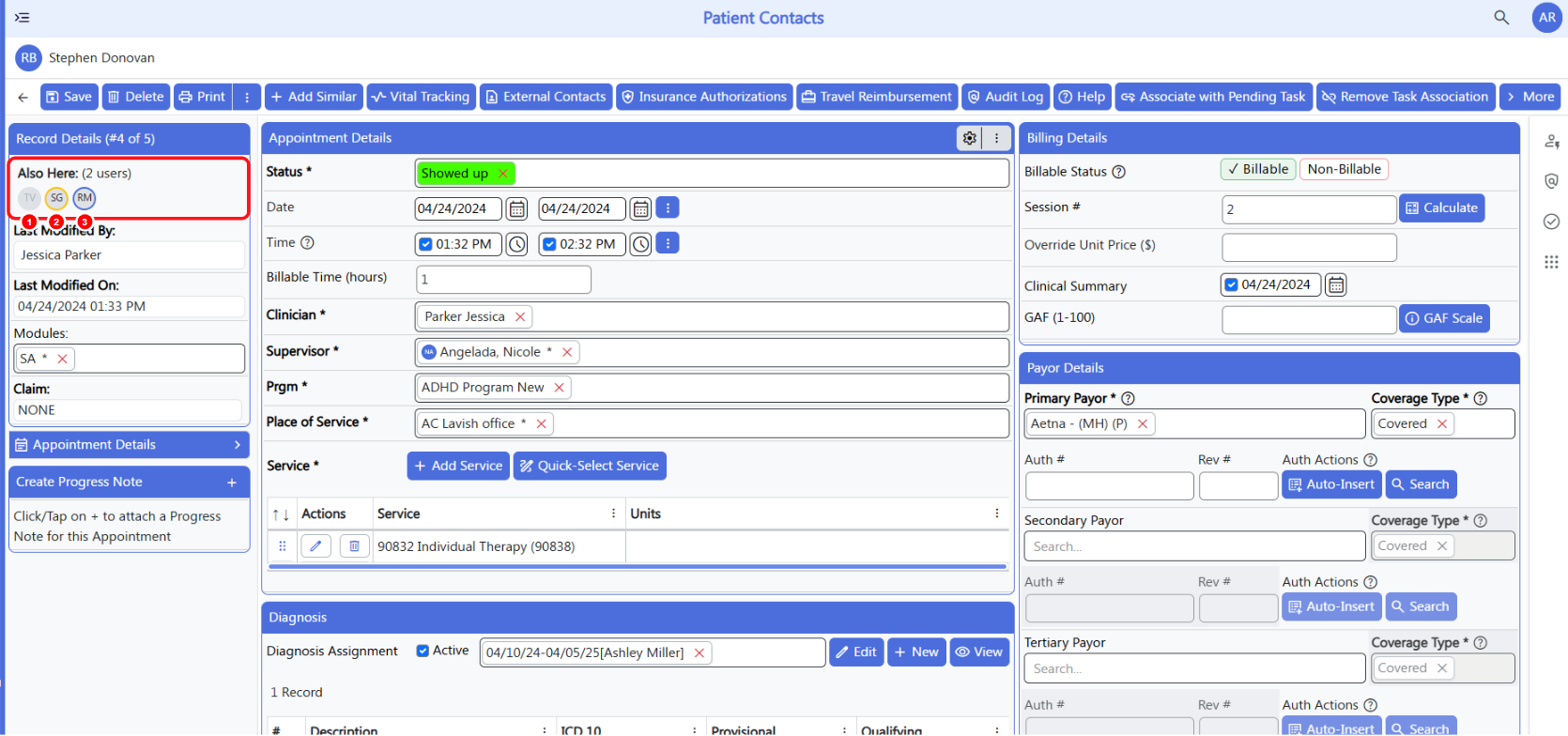Expand the Appointment Details sidebar section
Viewport: 1568px width, 736px height.
click(x=129, y=445)
